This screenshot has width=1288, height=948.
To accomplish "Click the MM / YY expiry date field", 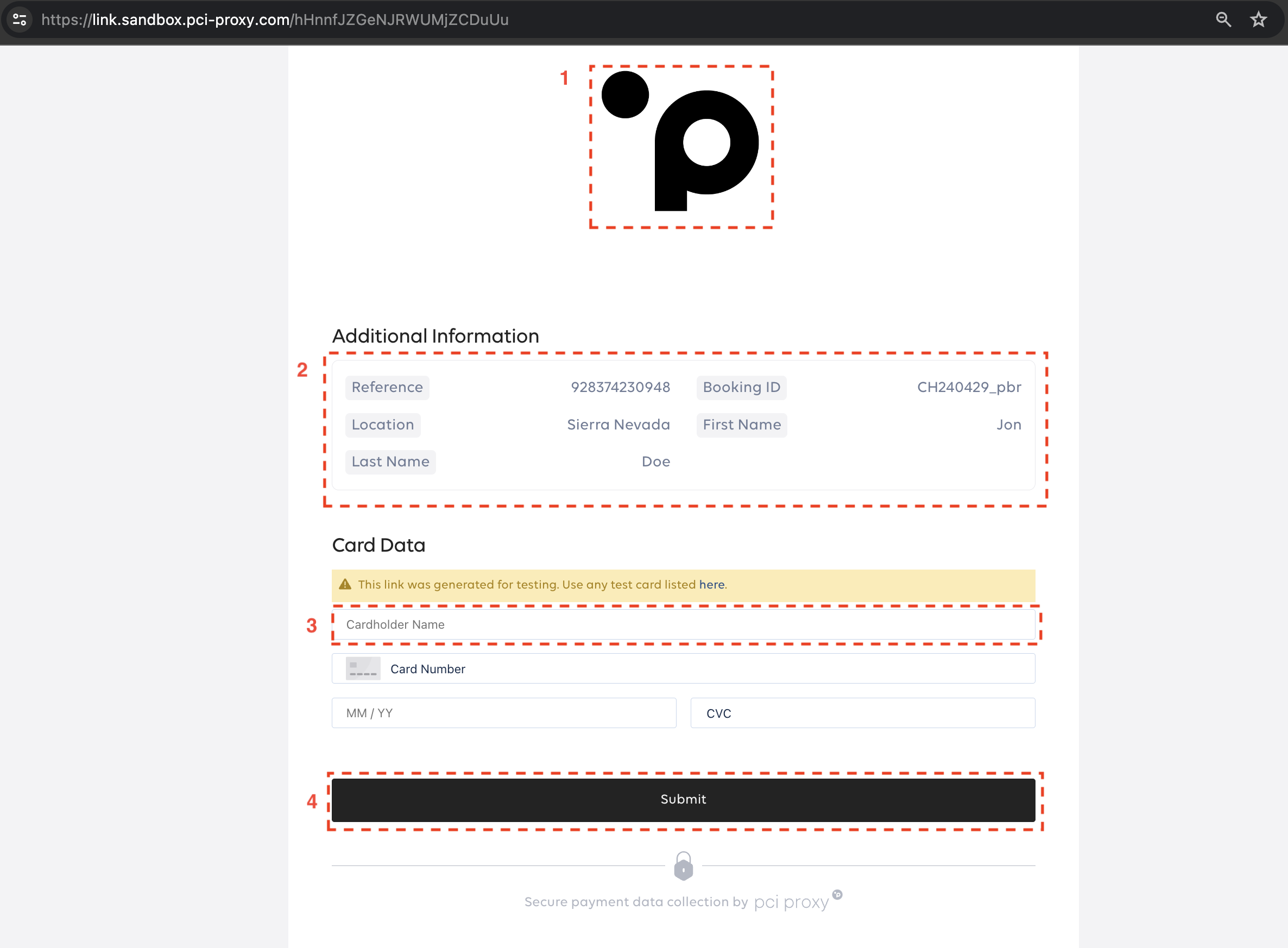I will click(504, 713).
